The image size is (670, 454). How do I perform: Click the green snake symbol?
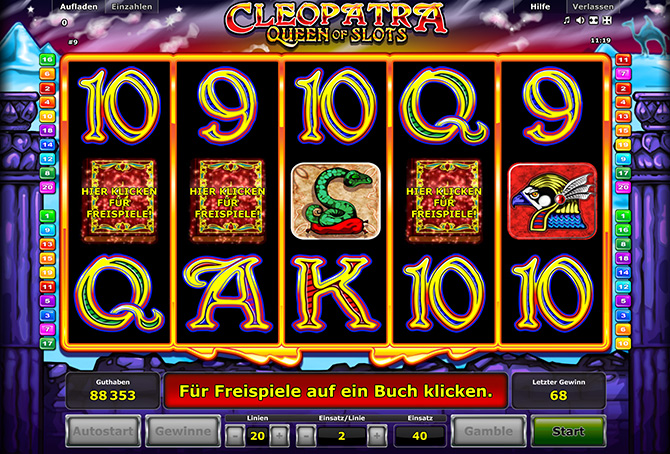[x=336, y=201]
